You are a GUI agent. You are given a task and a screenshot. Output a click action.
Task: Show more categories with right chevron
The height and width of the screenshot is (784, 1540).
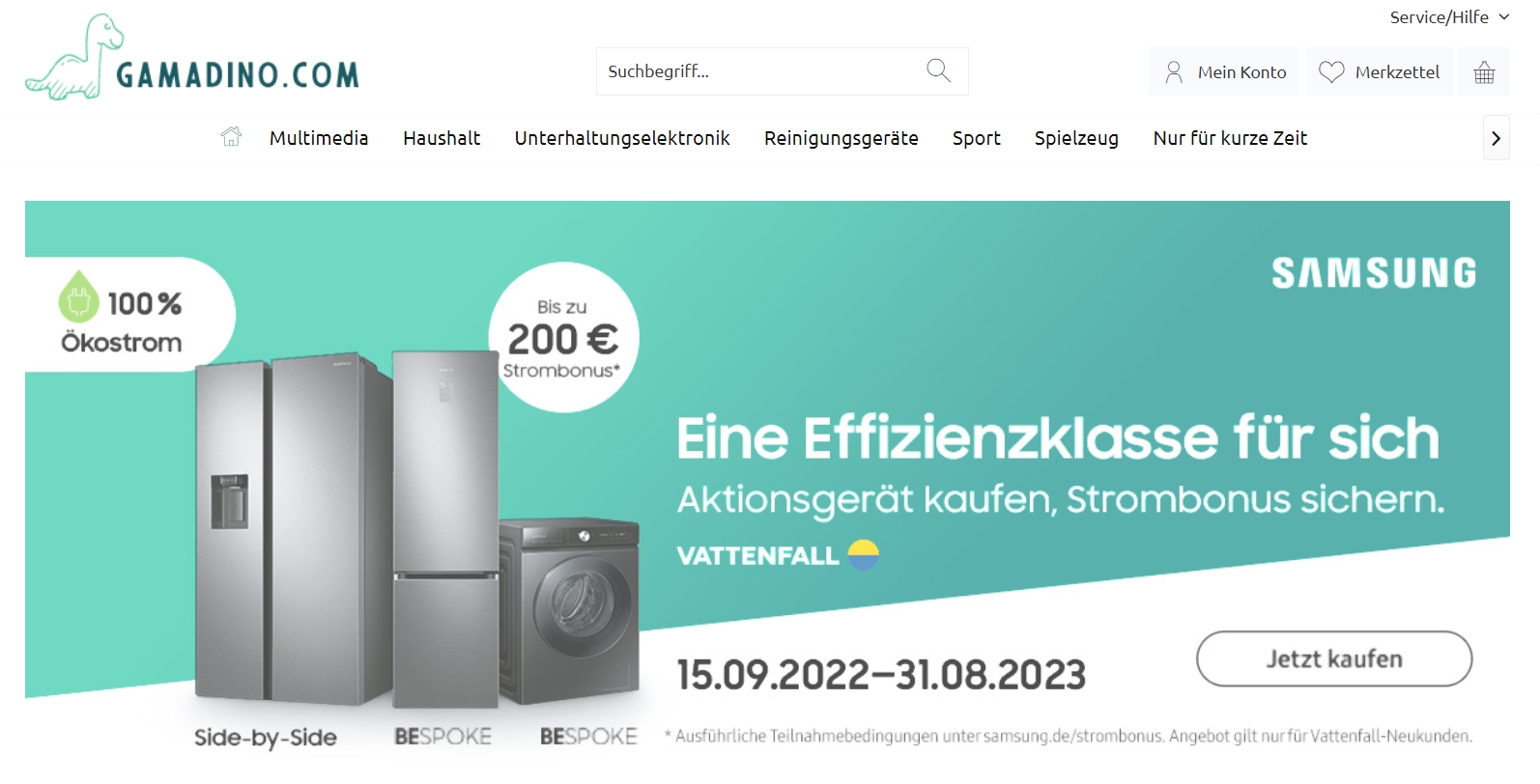click(x=1496, y=138)
